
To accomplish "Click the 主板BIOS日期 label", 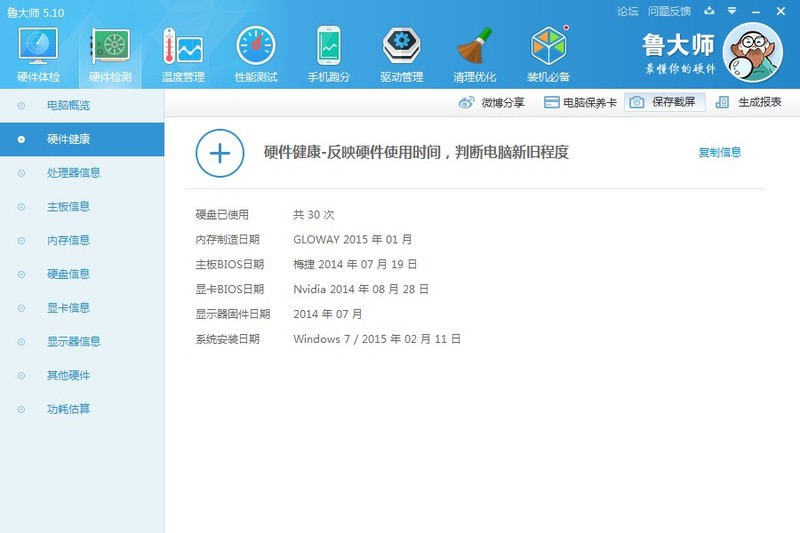I will pyautogui.click(x=230, y=264).
